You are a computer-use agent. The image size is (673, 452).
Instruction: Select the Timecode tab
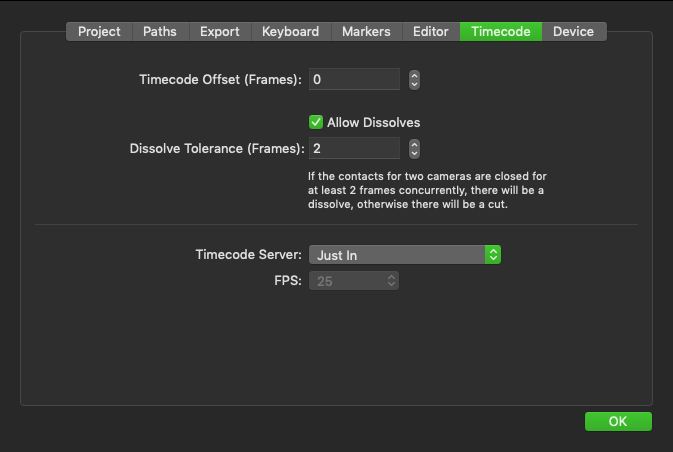500,31
